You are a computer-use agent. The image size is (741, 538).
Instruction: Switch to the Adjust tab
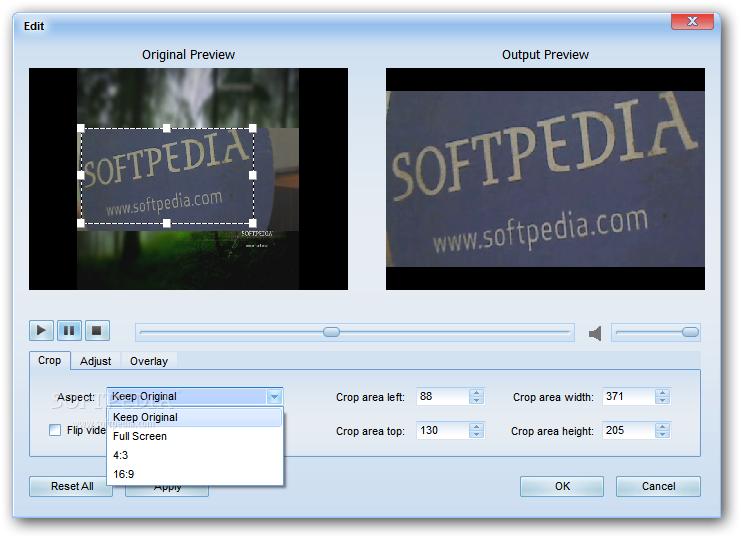[x=95, y=361]
